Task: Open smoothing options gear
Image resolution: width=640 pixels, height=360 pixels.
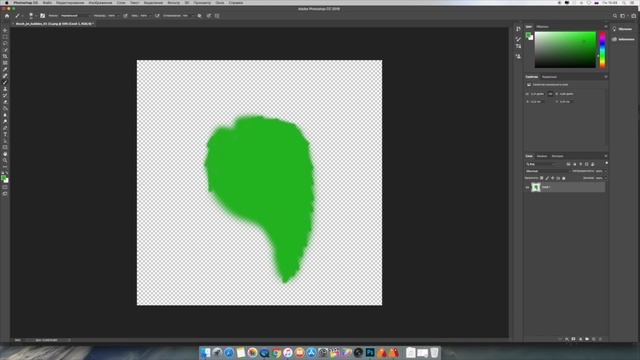Action: pyautogui.click(x=200, y=16)
